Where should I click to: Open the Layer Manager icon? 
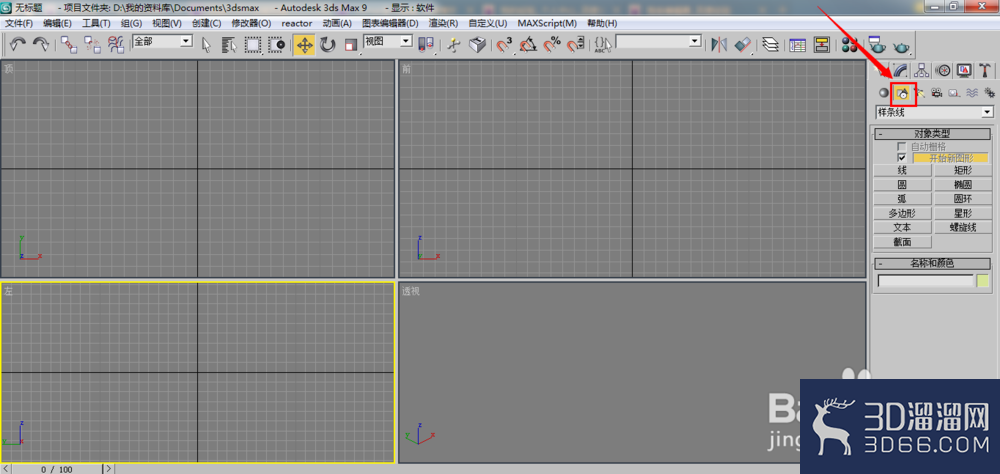click(771, 45)
